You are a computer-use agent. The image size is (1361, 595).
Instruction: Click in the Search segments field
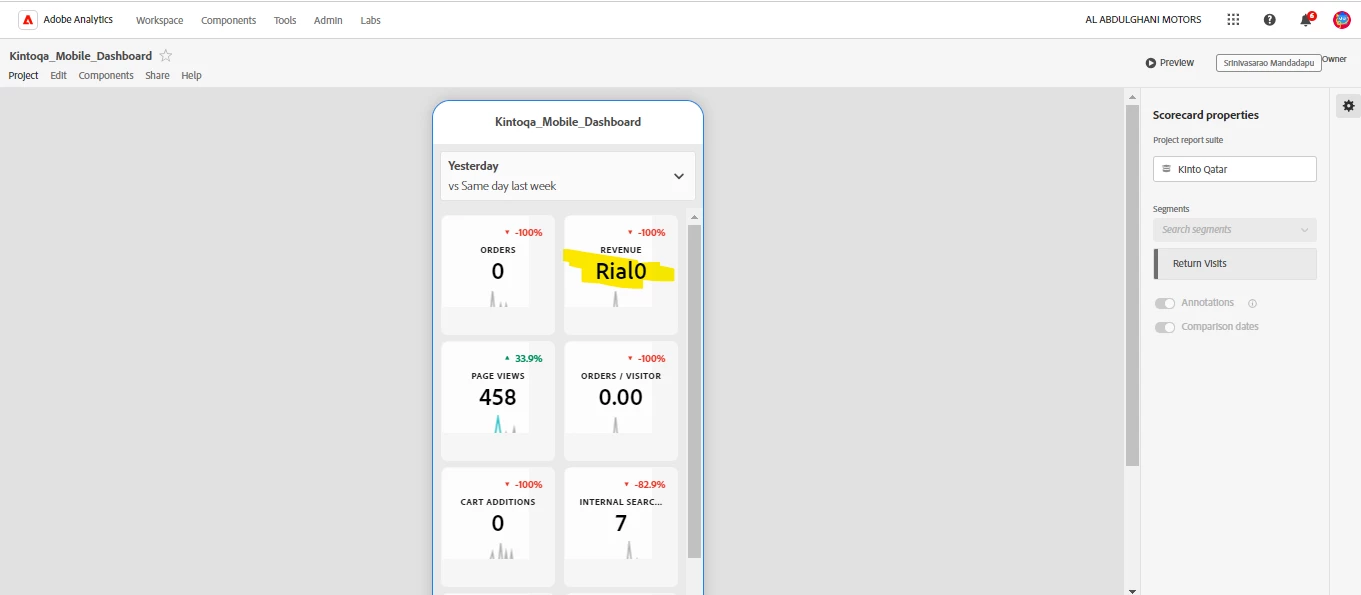[1234, 230]
